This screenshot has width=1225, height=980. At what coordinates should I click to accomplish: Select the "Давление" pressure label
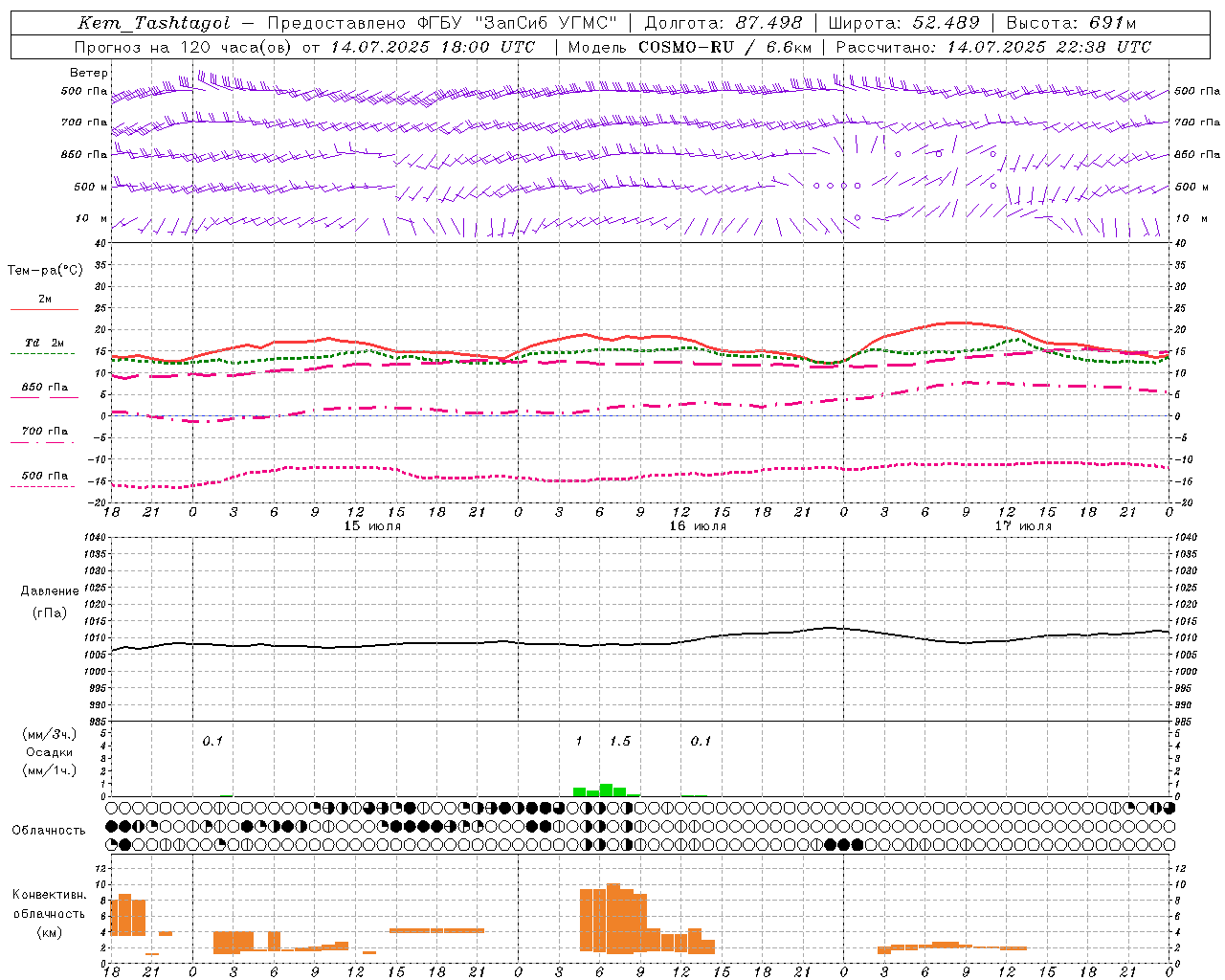(x=50, y=591)
